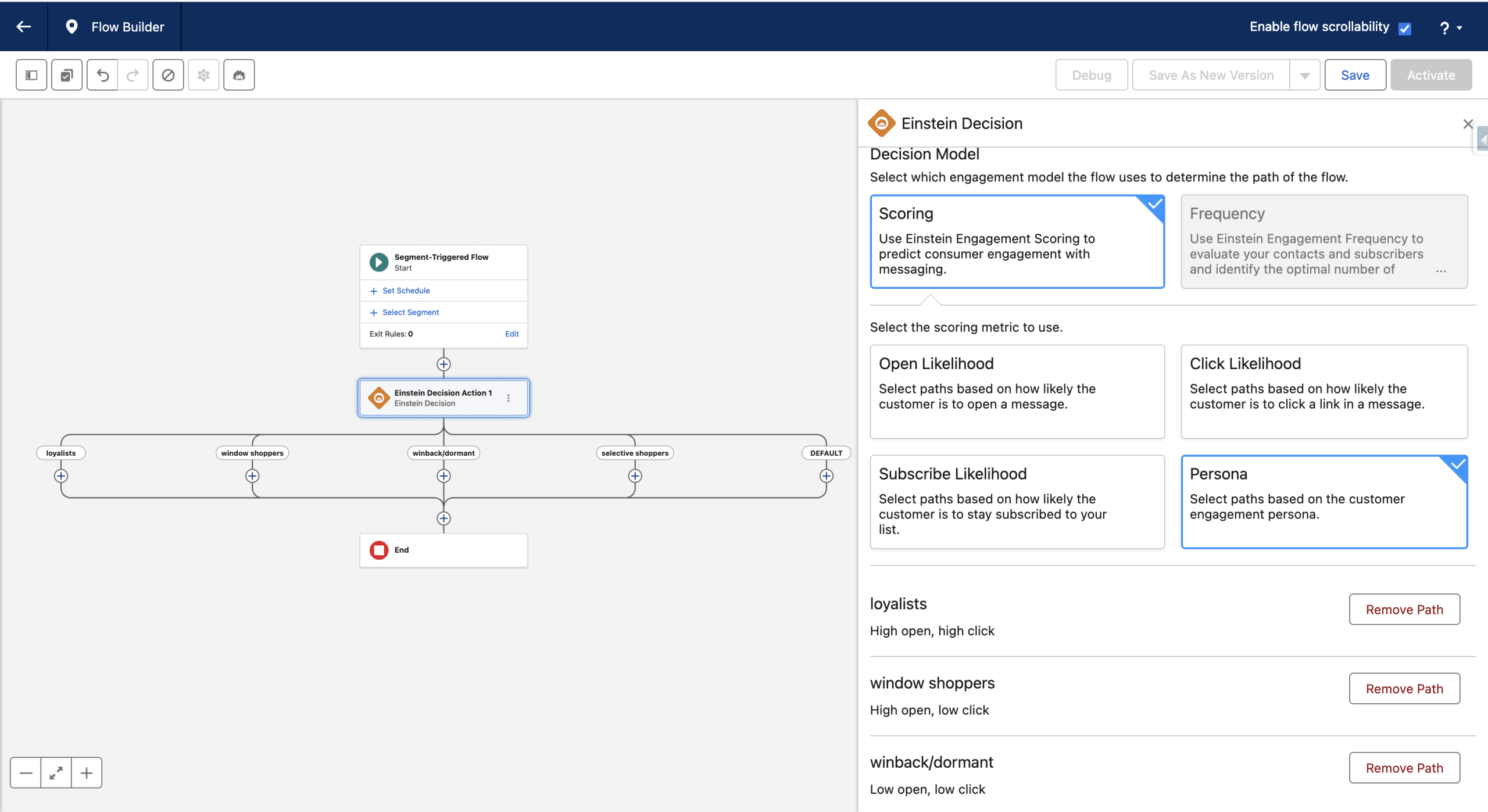
Task: Fit the flow to view
Action: (x=56, y=772)
